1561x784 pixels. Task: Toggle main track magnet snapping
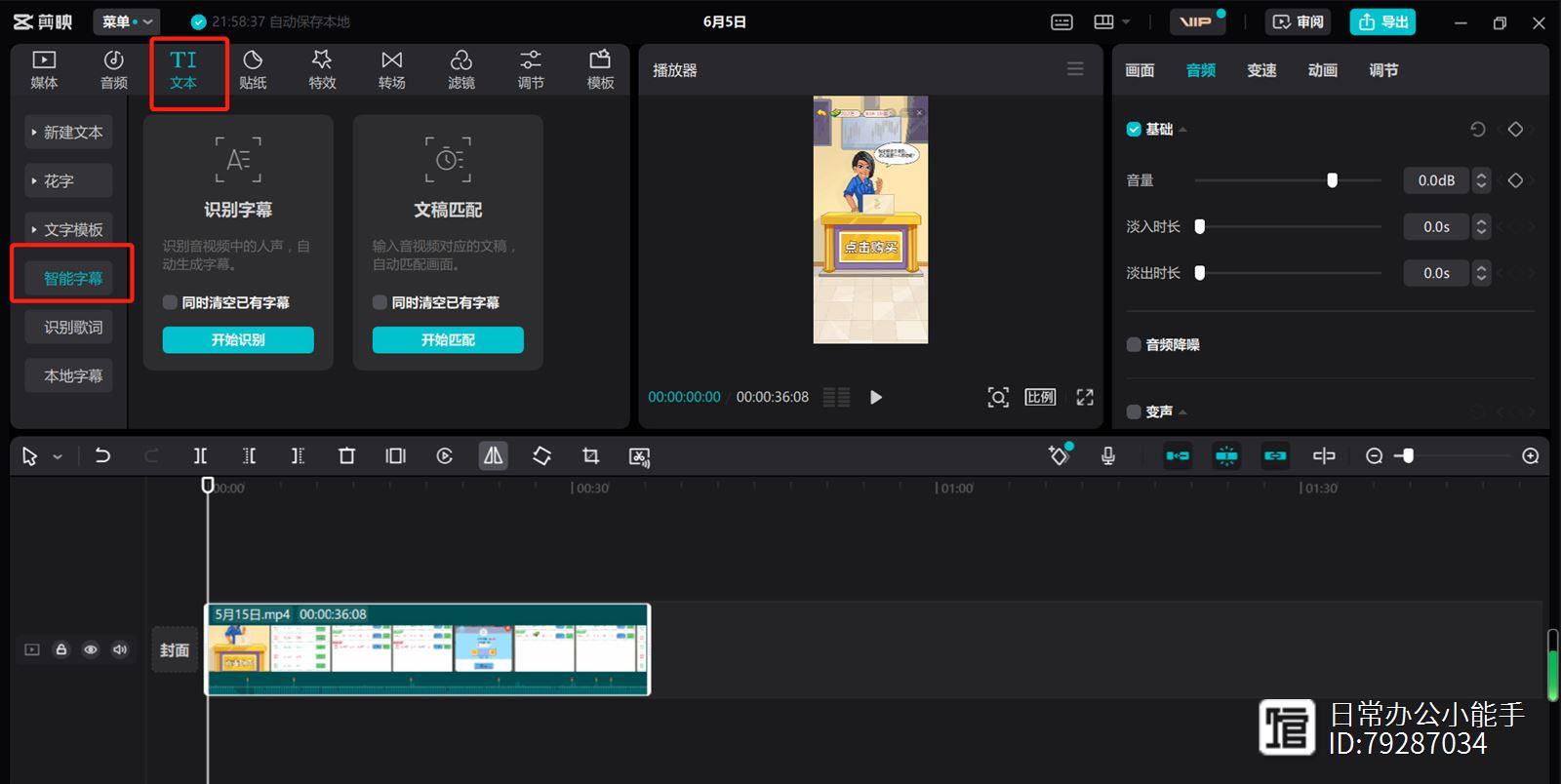[x=1178, y=455]
